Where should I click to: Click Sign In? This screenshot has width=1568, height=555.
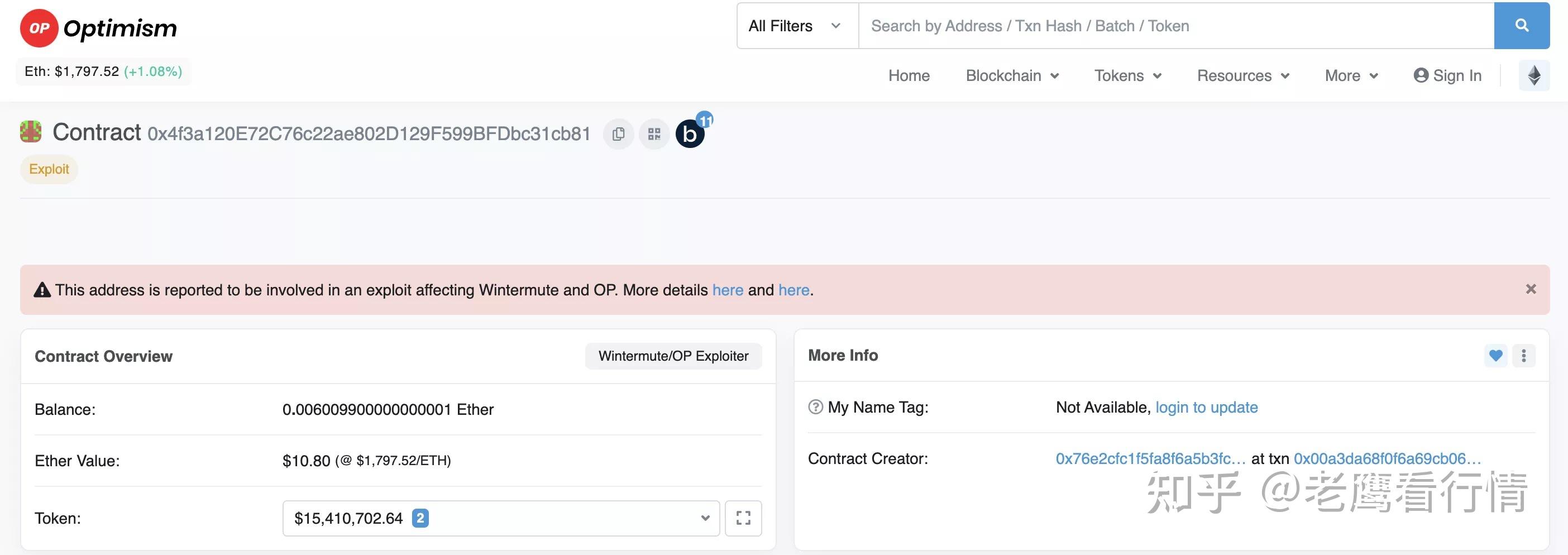(x=1447, y=75)
